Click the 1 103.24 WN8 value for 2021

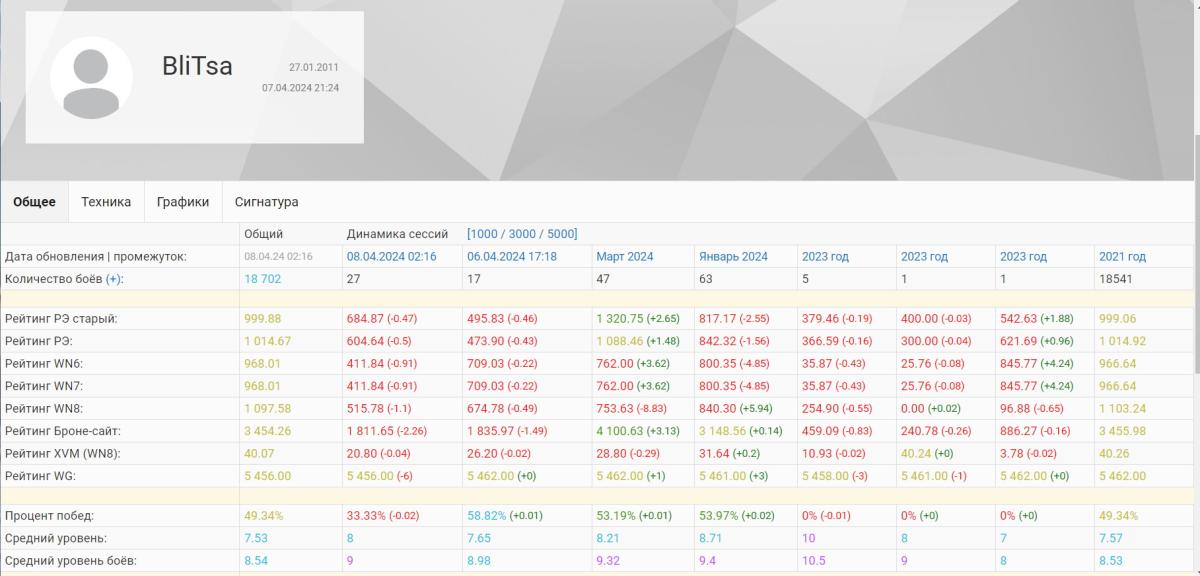pyautogui.click(x=1122, y=408)
